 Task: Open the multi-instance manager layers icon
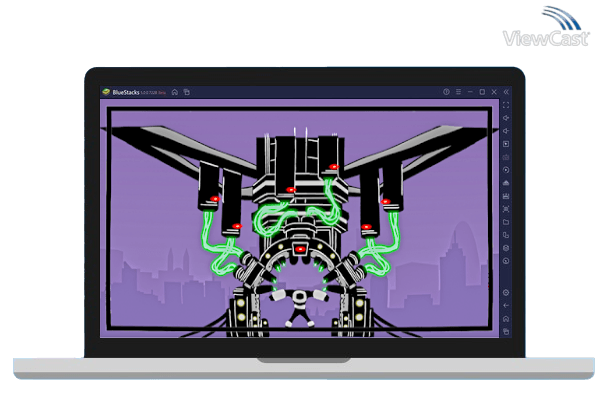pyautogui.click(x=506, y=248)
